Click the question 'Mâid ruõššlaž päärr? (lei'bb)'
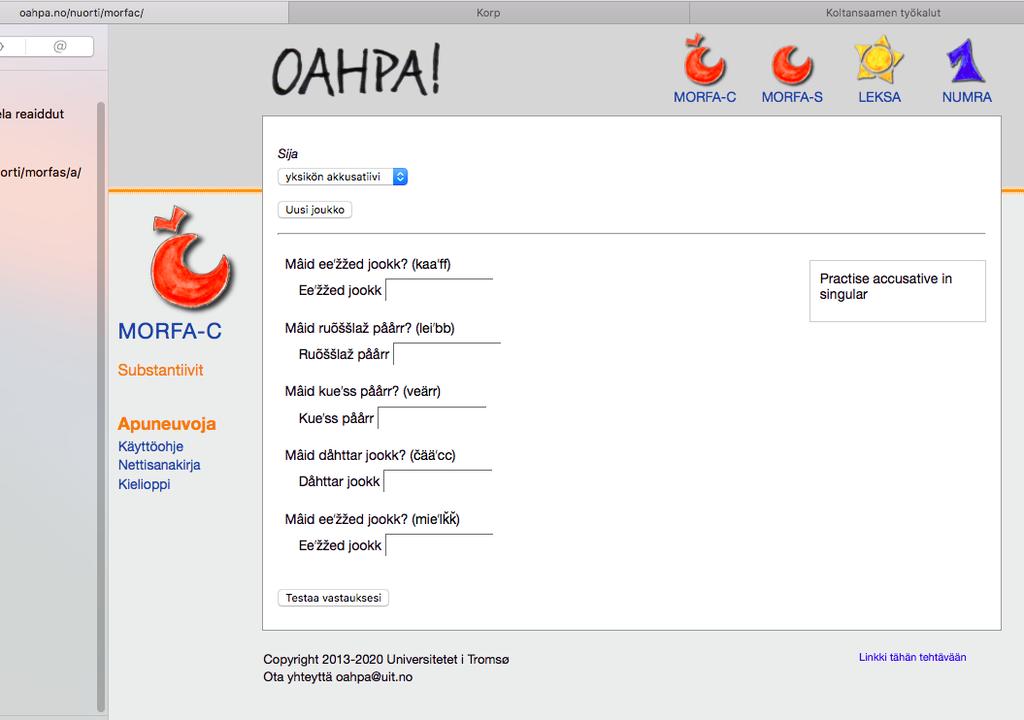The width and height of the screenshot is (1024, 720). [x=370, y=328]
